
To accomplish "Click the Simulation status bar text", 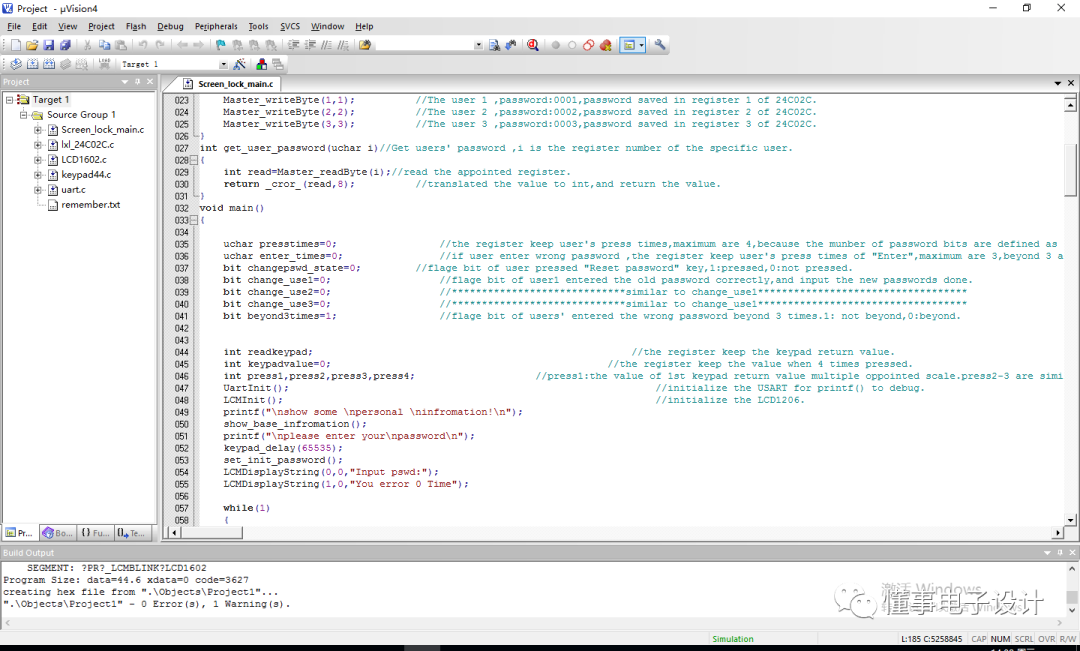I will (733, 639).
